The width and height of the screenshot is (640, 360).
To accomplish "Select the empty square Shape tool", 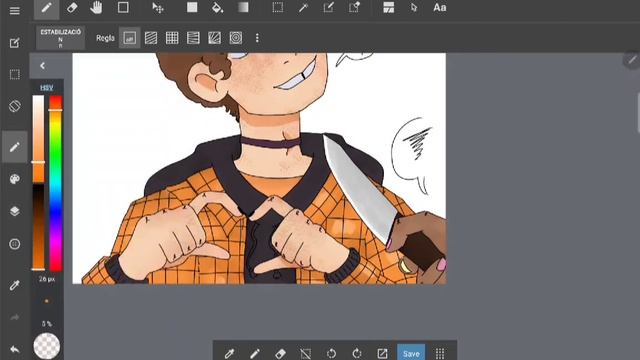I will (123, 7).
